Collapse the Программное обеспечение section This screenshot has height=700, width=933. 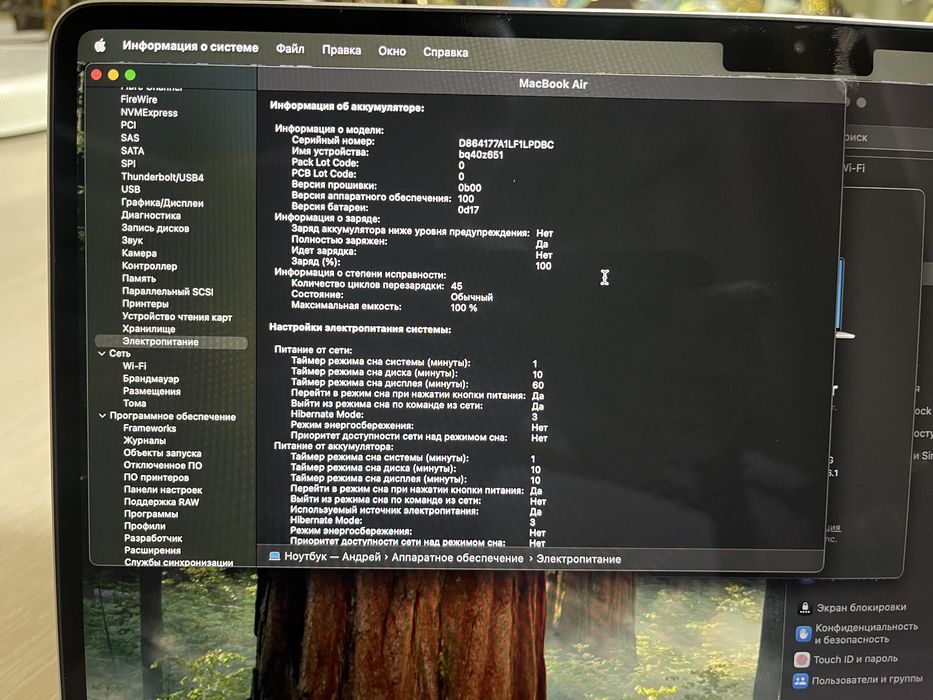coord(102,416)
